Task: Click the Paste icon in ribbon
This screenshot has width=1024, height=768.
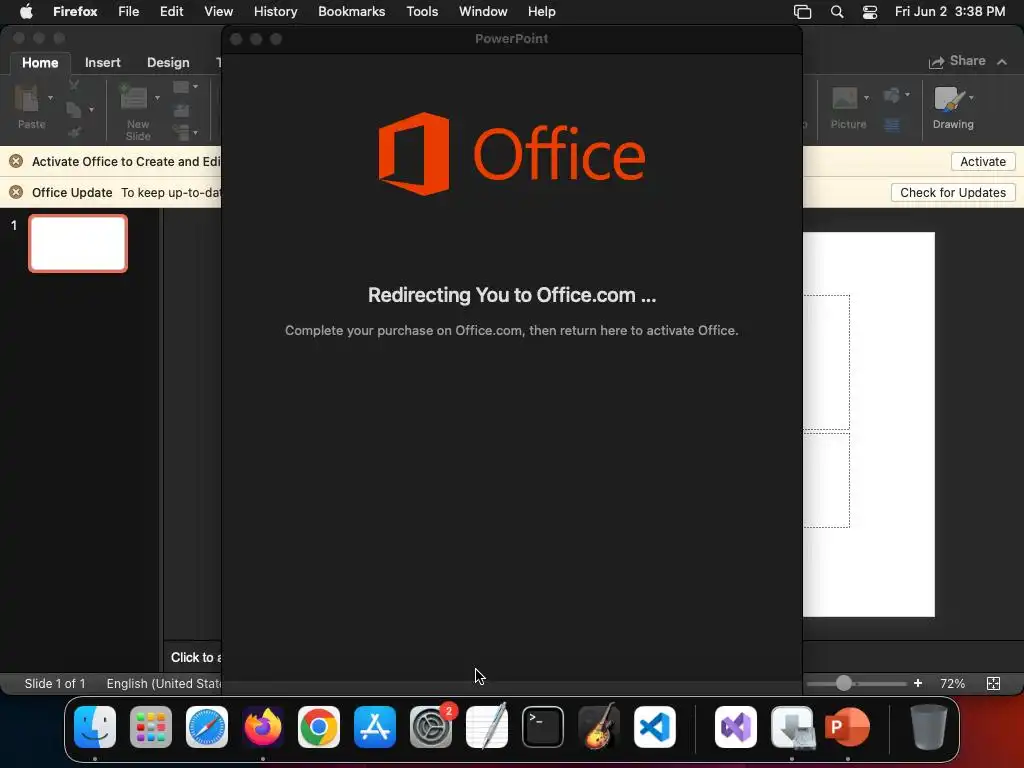Action: 27,99
